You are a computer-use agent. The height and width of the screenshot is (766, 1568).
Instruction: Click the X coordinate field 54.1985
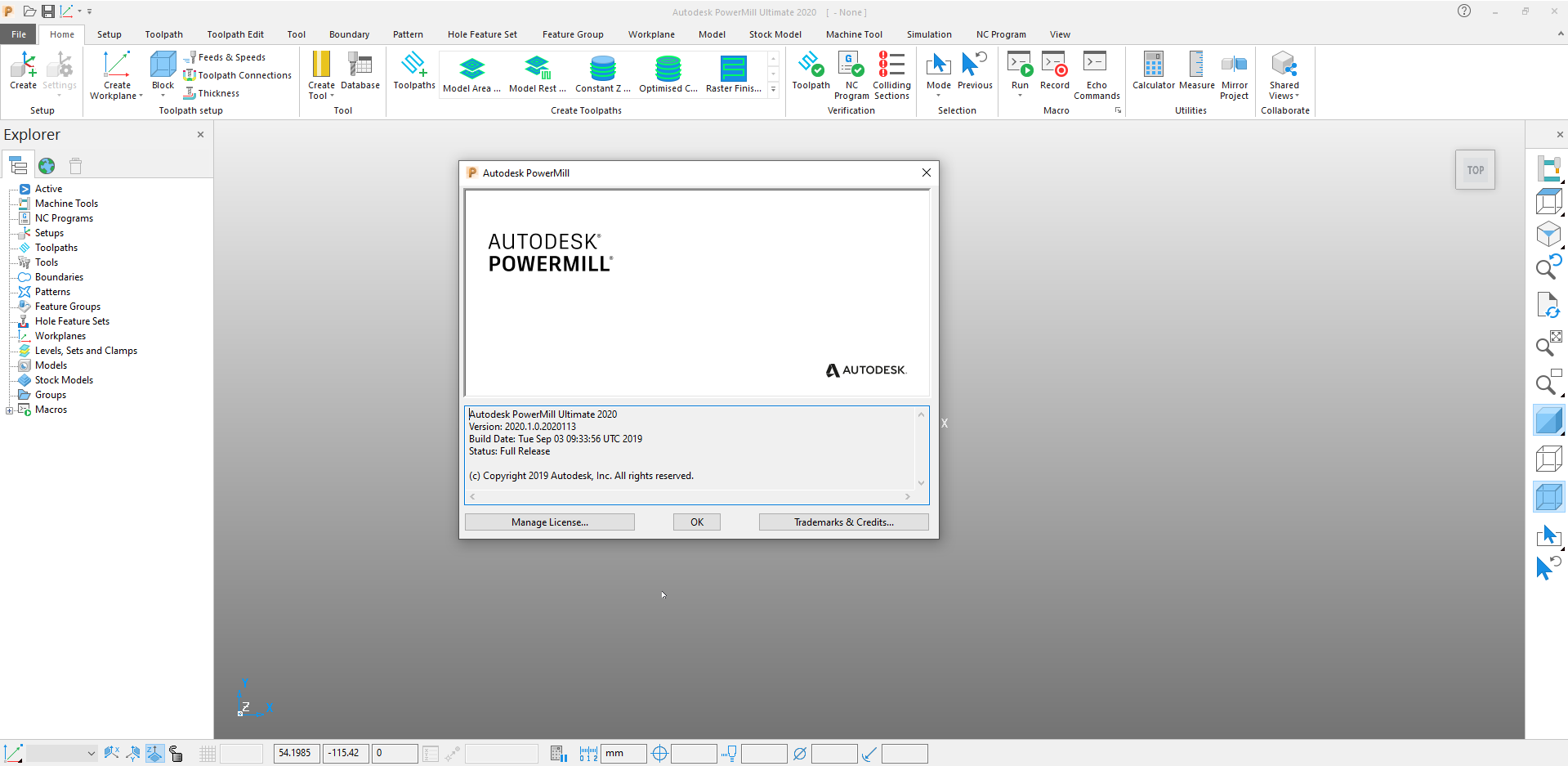tap(297, 754)
